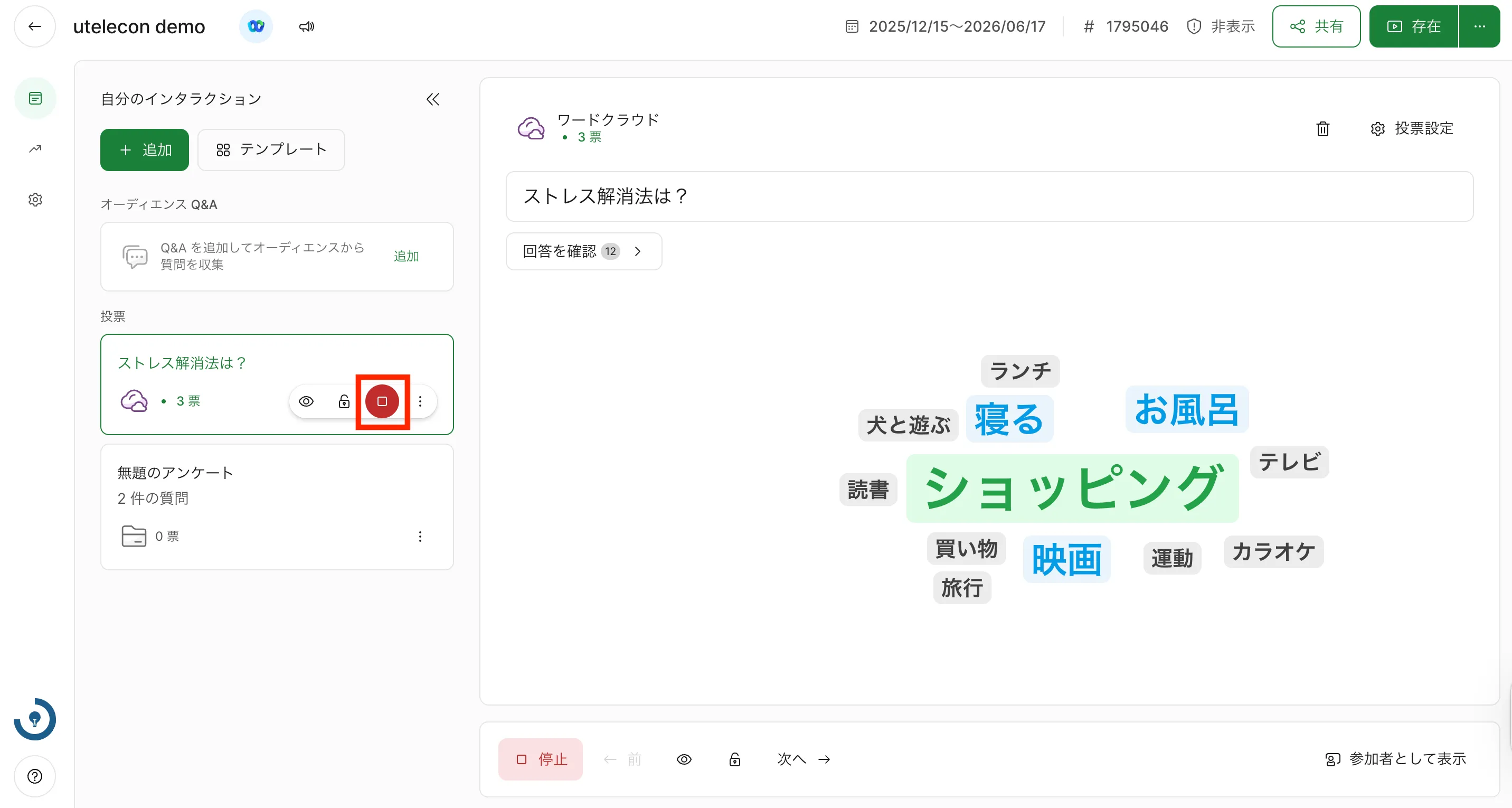The height and width of the screenshot is (808, 1512).
Task: Click the question title input field
Action: pos(989,196)
